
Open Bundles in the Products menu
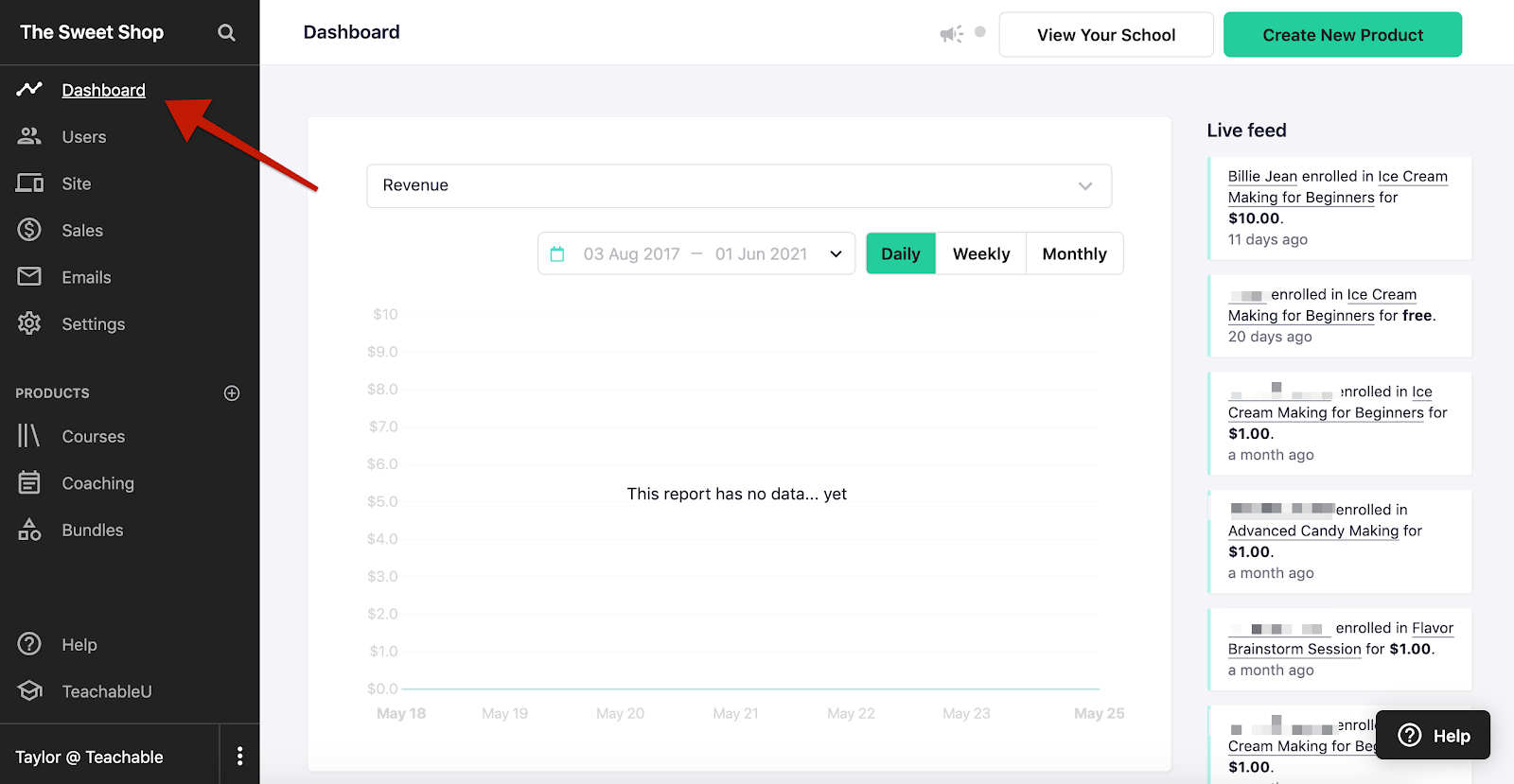[x=92, y=530]
